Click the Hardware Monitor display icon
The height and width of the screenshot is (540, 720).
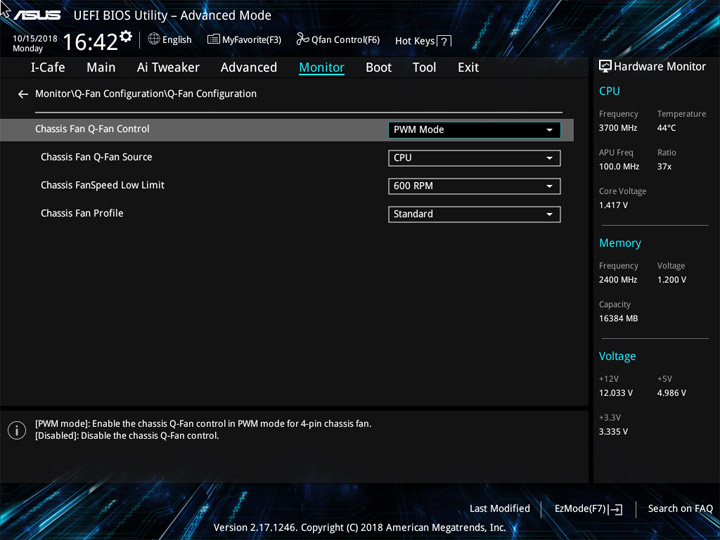pyautogui.click(x=605, y=67)
